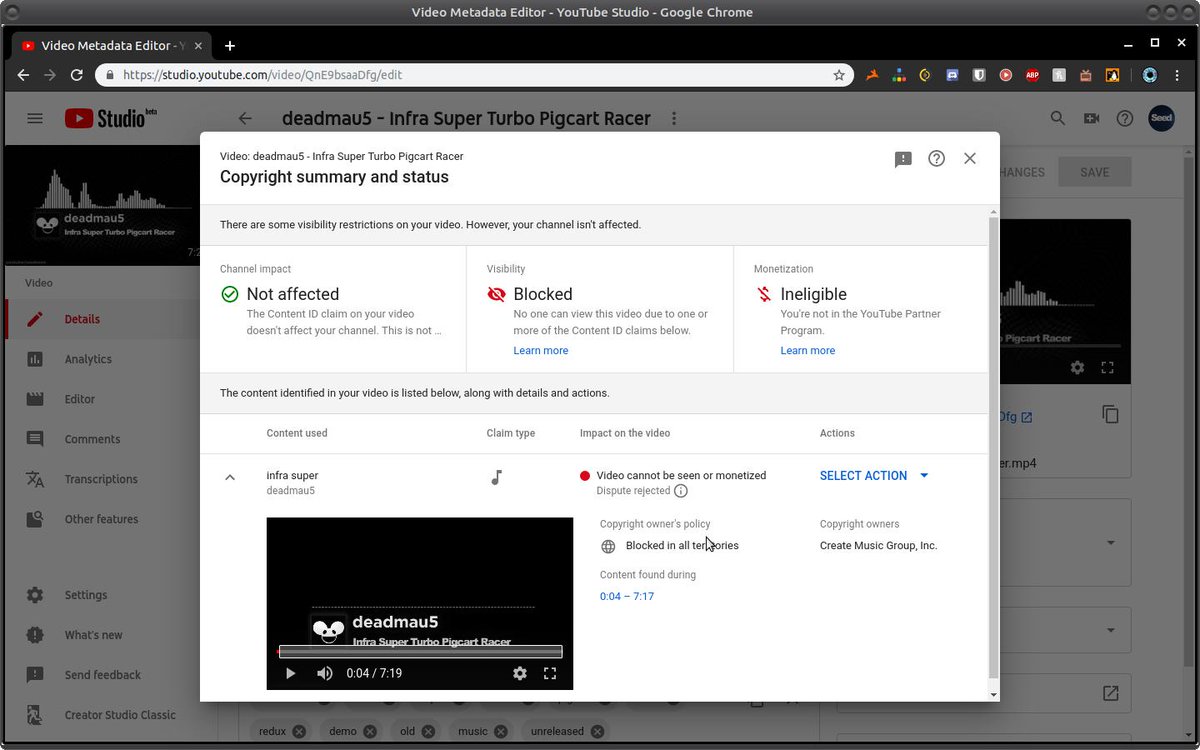
Task: Click the browser address bar URL
Action: (263, 75)
